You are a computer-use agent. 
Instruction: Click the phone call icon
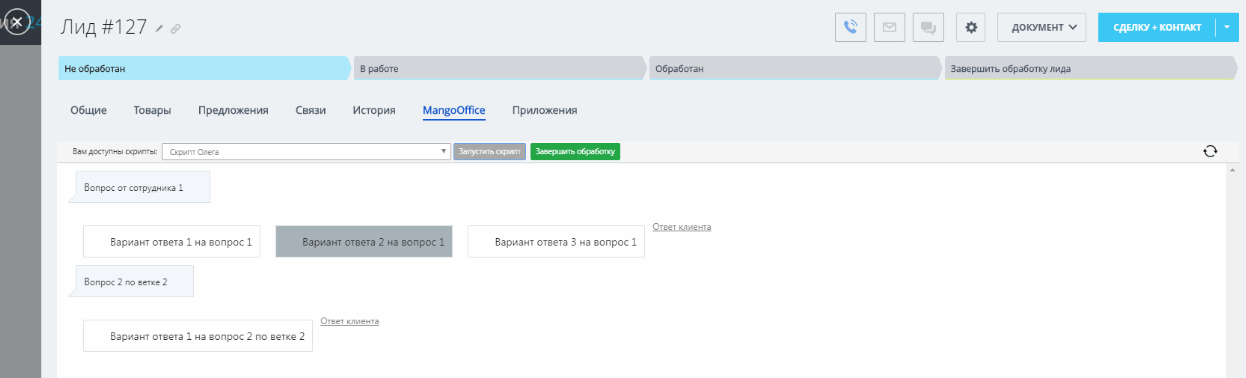(x=851, y=28)
